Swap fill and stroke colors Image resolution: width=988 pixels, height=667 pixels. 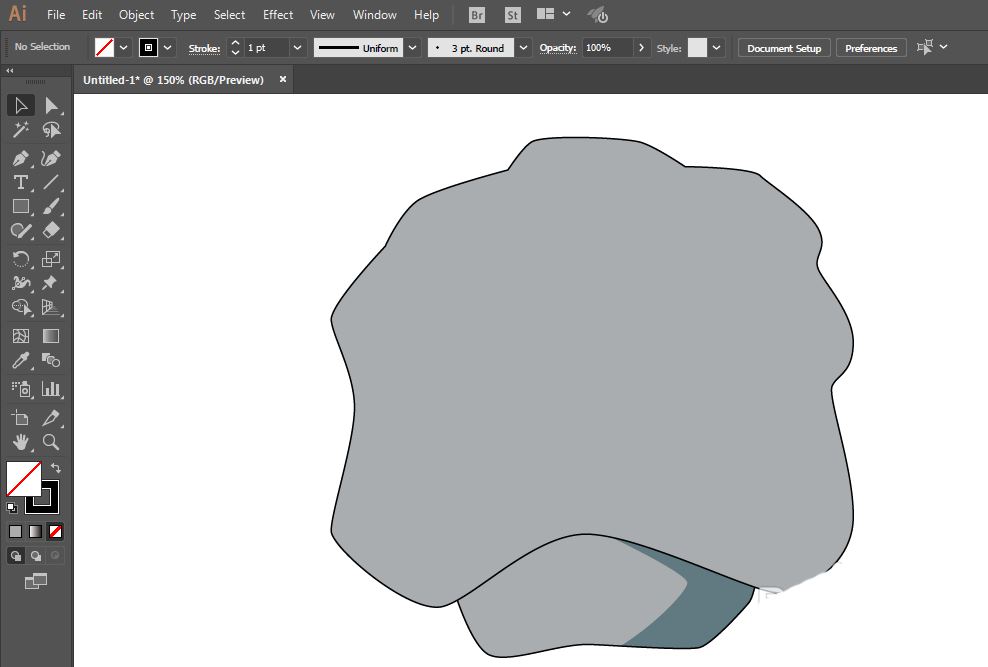click(x=56, y=468)
